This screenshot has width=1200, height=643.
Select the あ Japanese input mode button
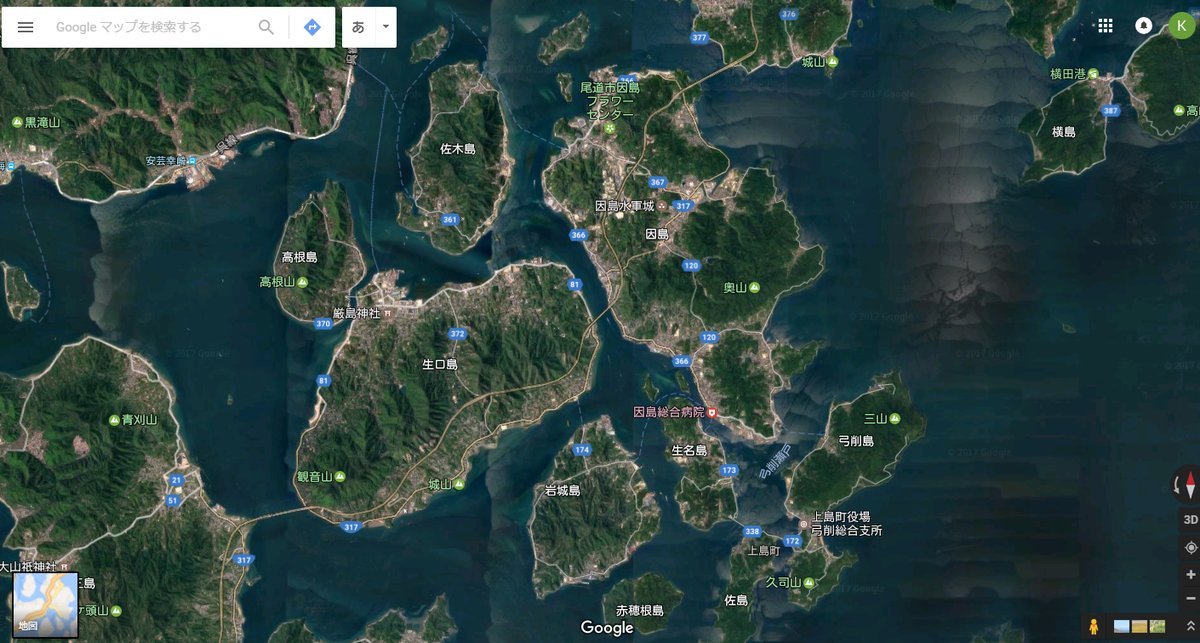coord(358,27)
